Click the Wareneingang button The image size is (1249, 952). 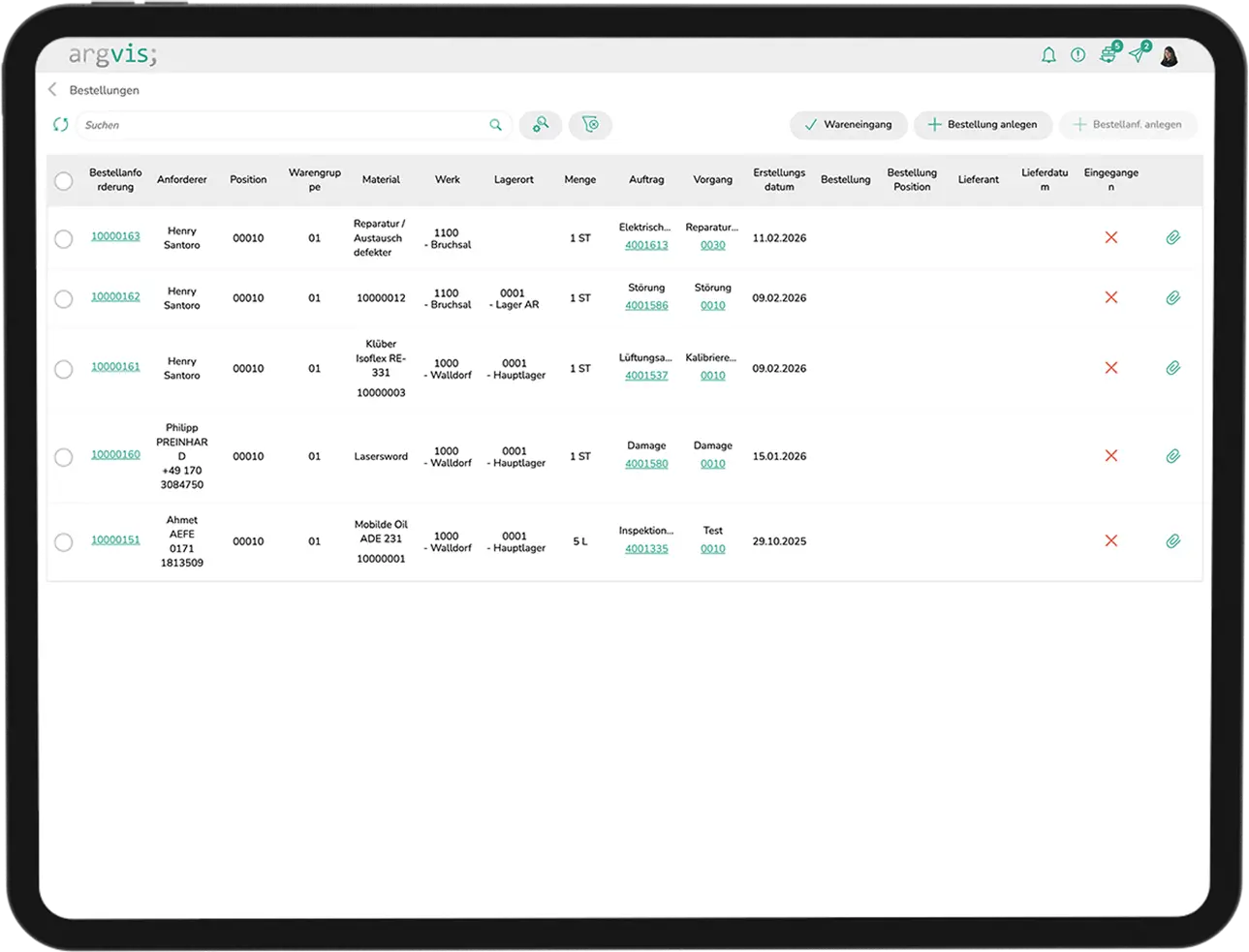click(x=848, y=125)
